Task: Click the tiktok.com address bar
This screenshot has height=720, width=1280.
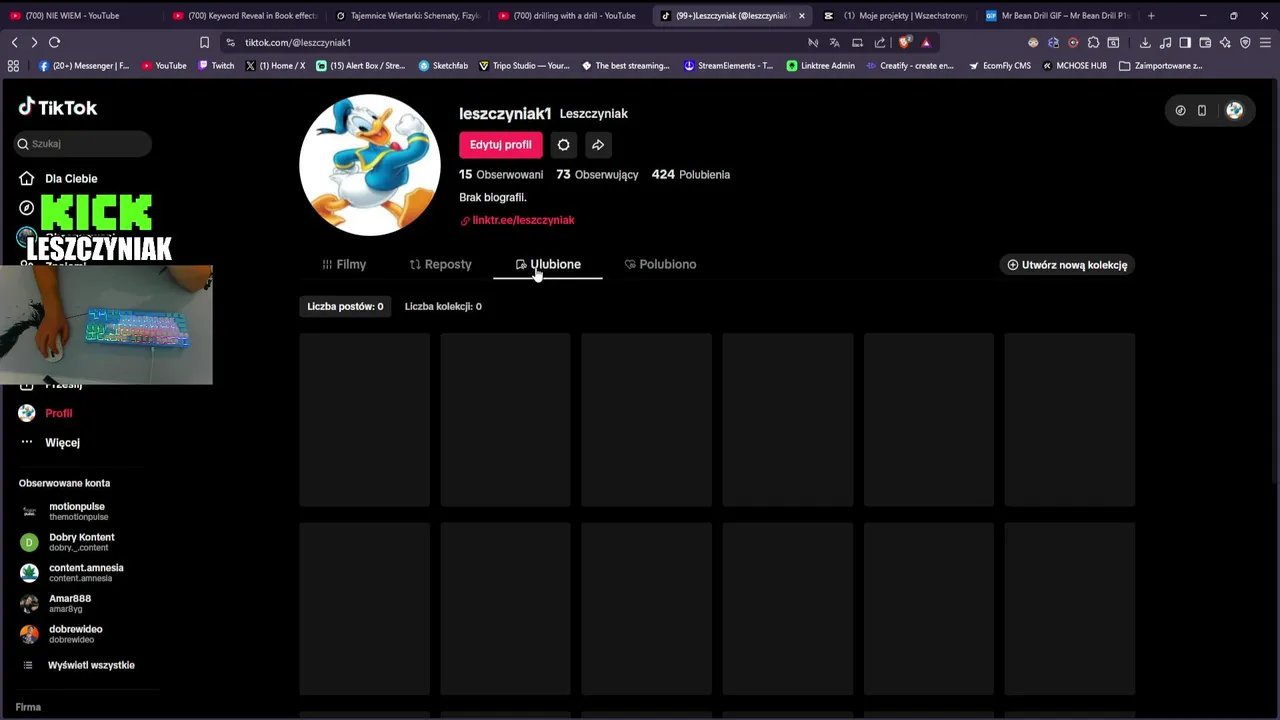Action: coord(510,42)
